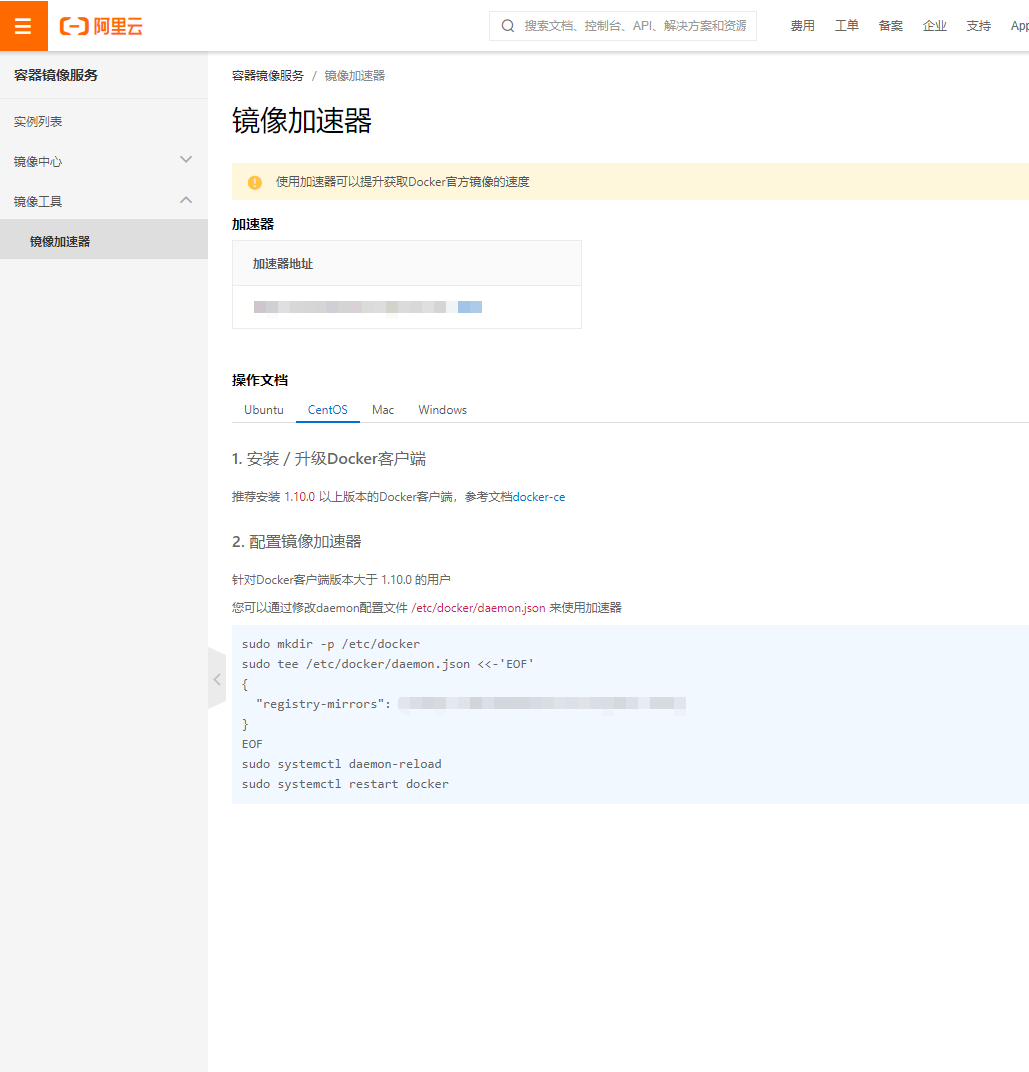Click 备案 in the top navigation
Screen dimensions: 1029x1072
coord(890,25)
